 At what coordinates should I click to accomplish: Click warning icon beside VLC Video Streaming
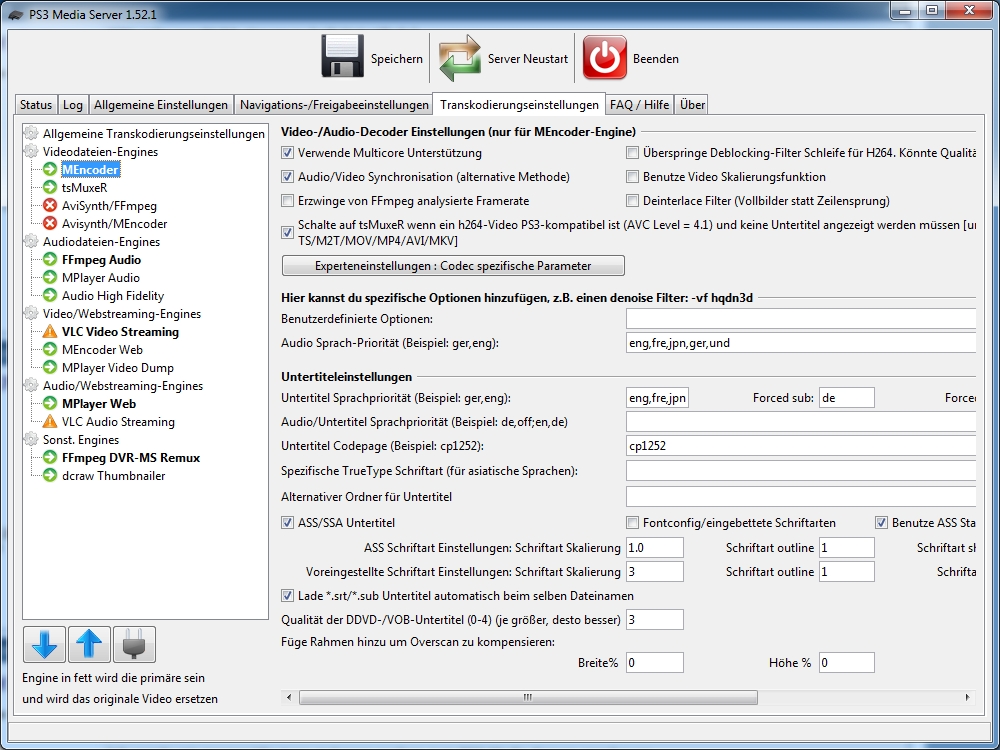click(50, 332)
